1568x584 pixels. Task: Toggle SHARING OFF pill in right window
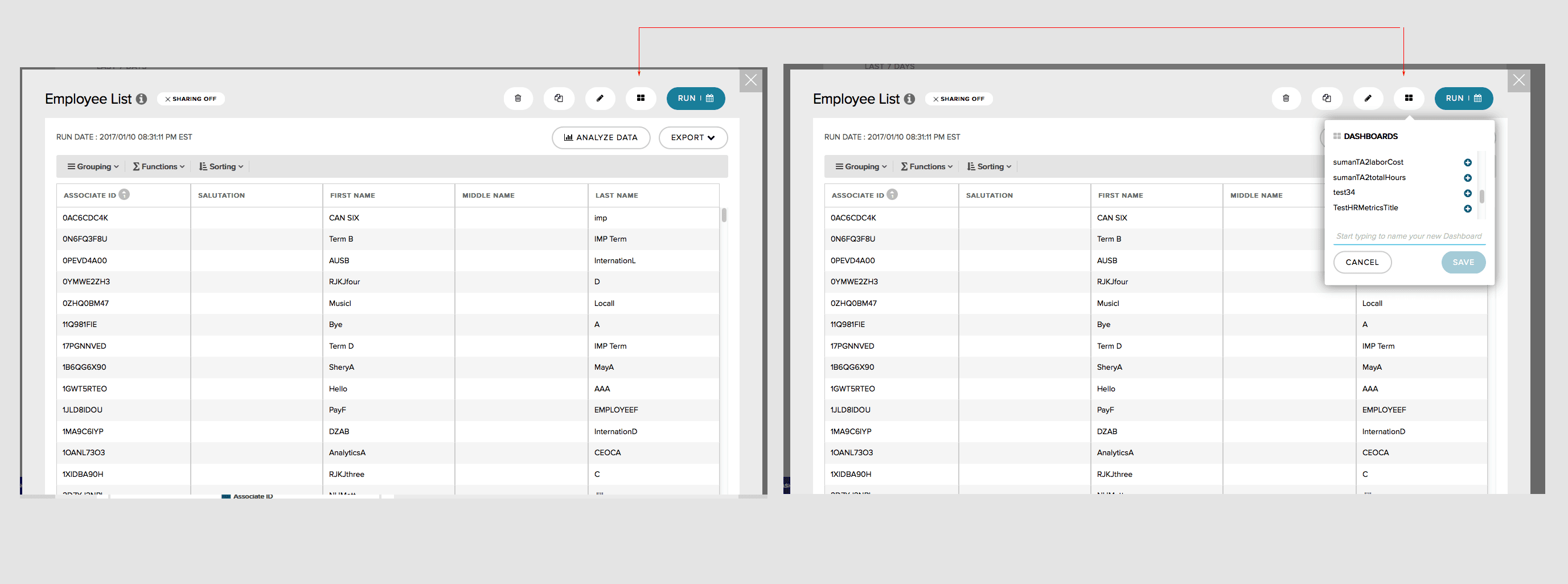(959, 99)
